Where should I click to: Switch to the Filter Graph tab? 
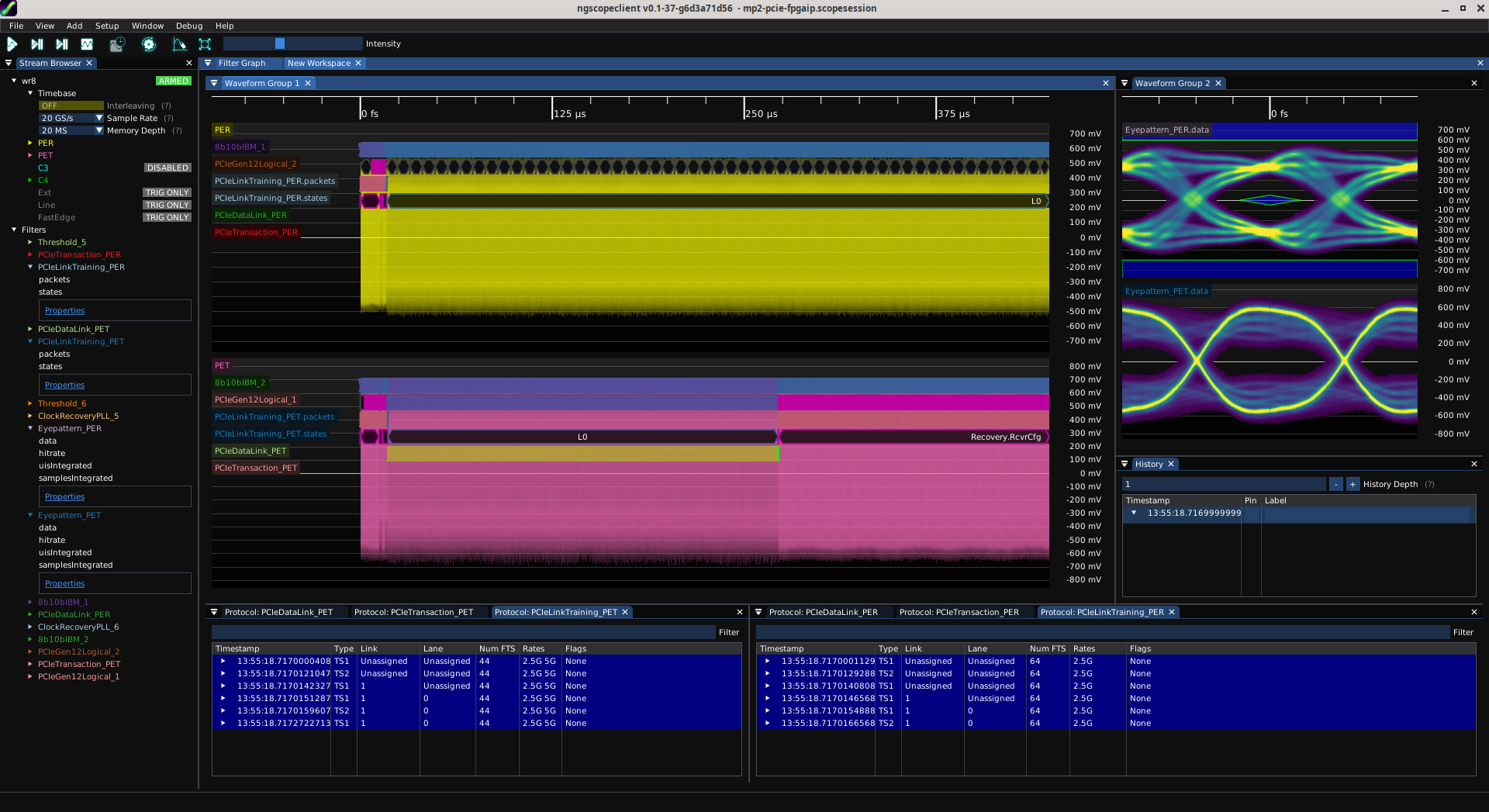tap(241, 64)
